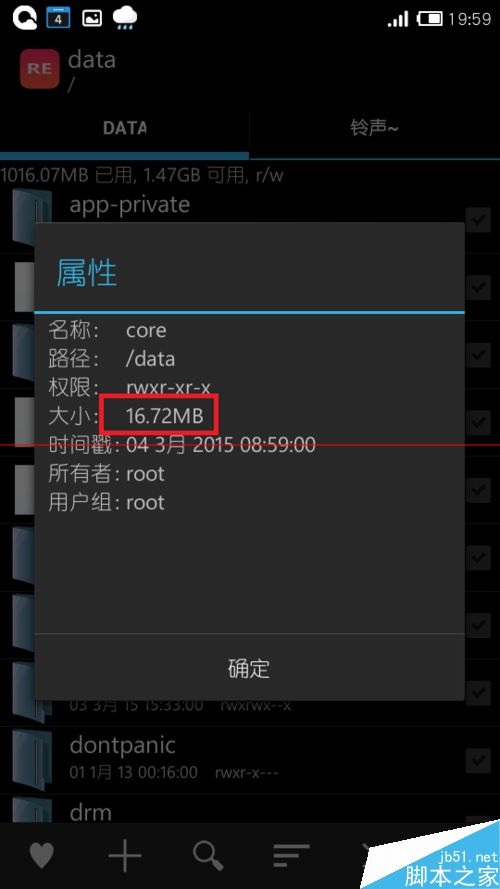Switch to the 铃声~ tab

point(375,128)
